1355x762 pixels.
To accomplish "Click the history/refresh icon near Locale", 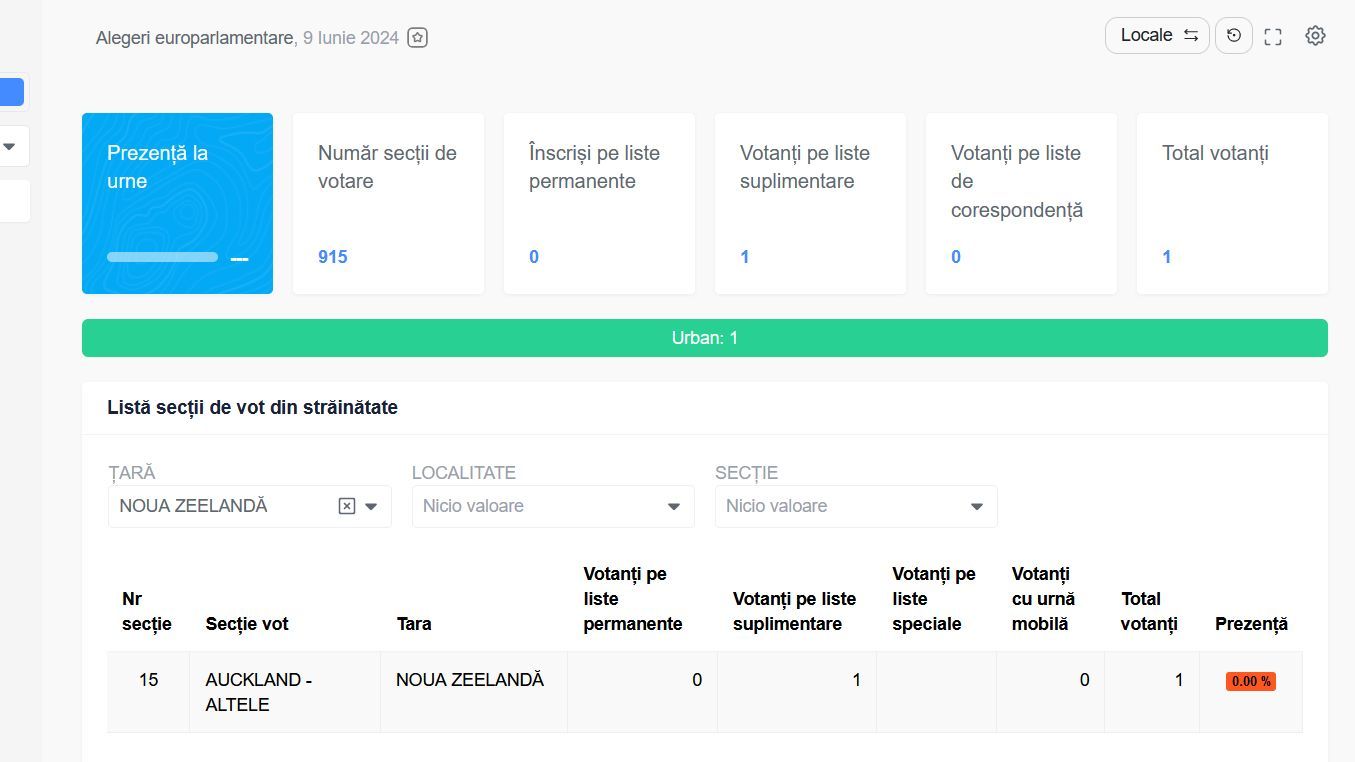I will click(x=1234, y=35).
